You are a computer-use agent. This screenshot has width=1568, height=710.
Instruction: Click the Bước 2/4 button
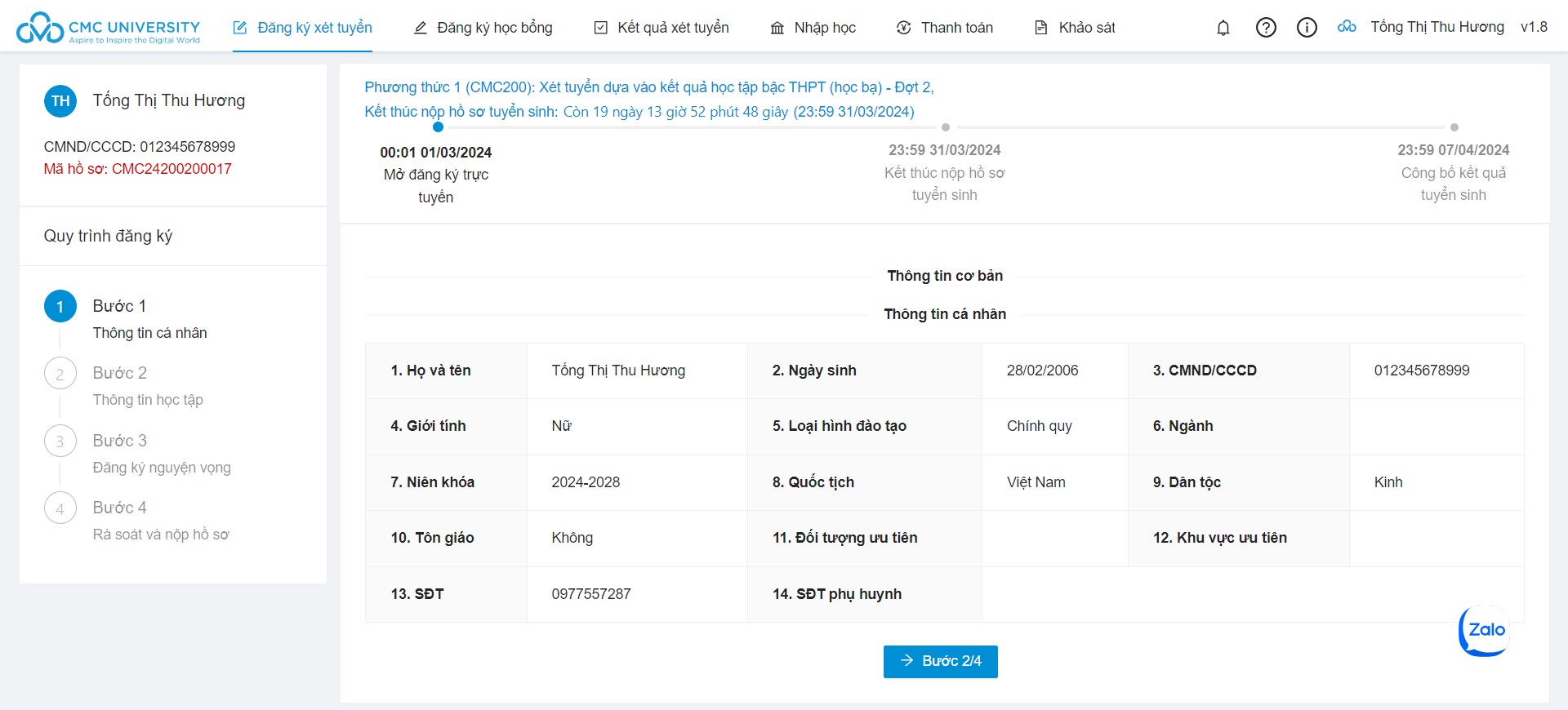(x=941, y=661)
